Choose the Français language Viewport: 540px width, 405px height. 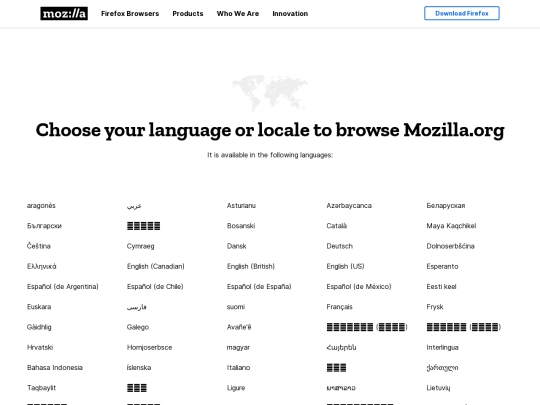[340, 307]
